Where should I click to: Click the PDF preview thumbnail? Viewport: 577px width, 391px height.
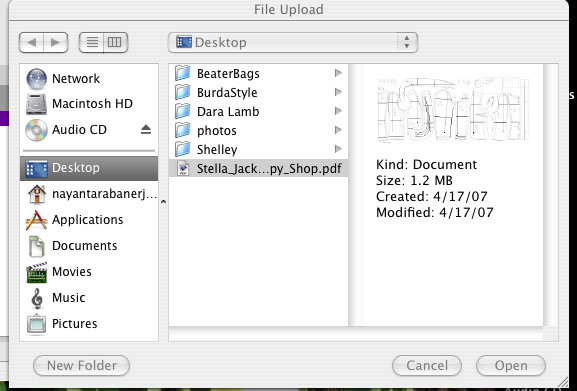453,109
